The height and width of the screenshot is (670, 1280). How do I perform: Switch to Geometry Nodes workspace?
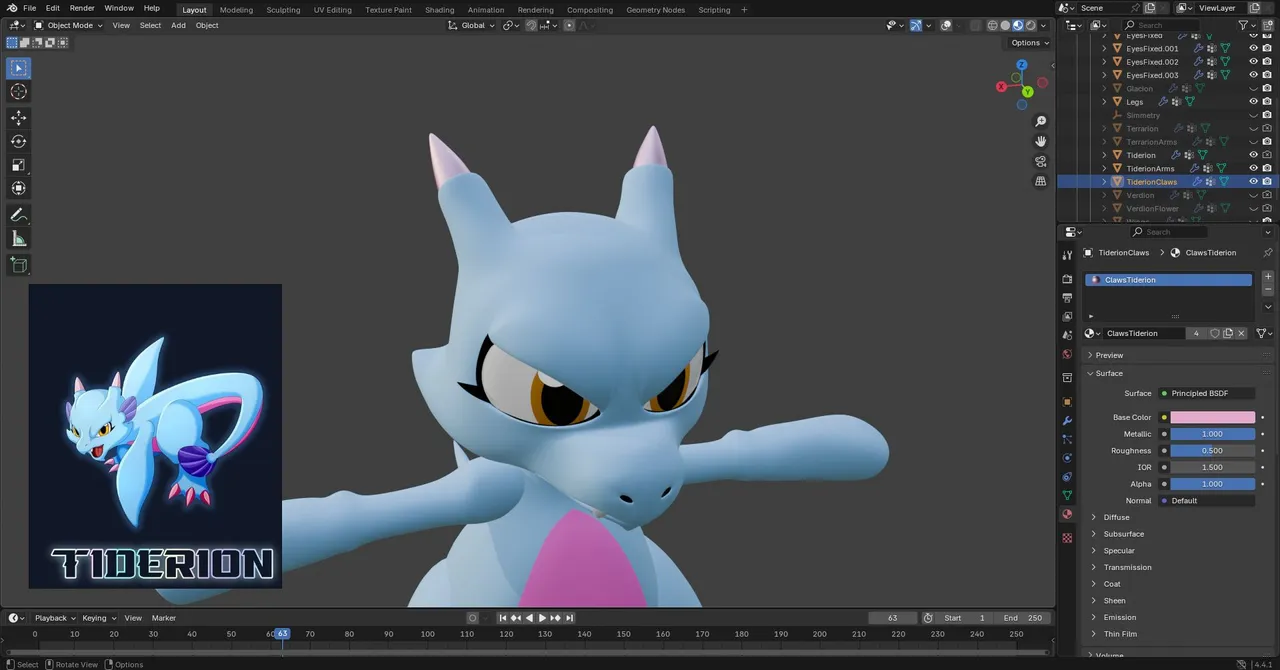pos(655,9)
